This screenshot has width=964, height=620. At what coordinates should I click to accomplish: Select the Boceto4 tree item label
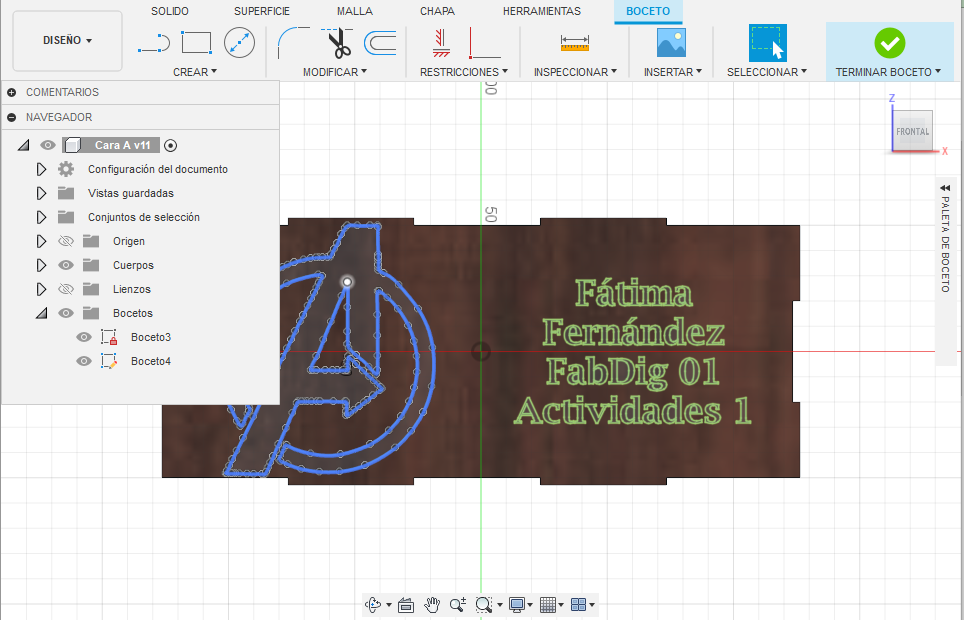tap(151, 361)
